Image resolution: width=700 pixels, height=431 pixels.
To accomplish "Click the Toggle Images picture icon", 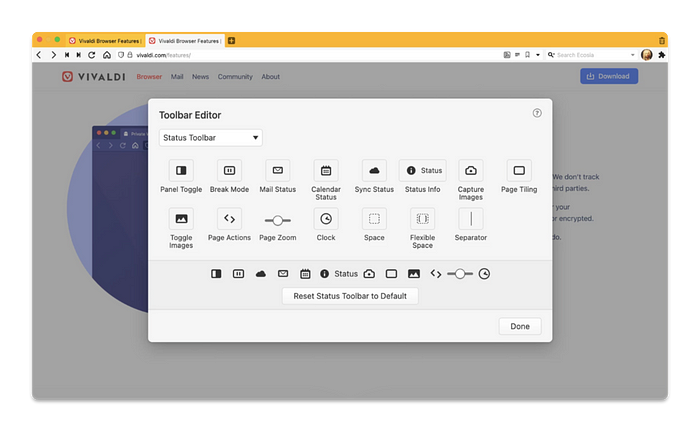I will 181,219.
